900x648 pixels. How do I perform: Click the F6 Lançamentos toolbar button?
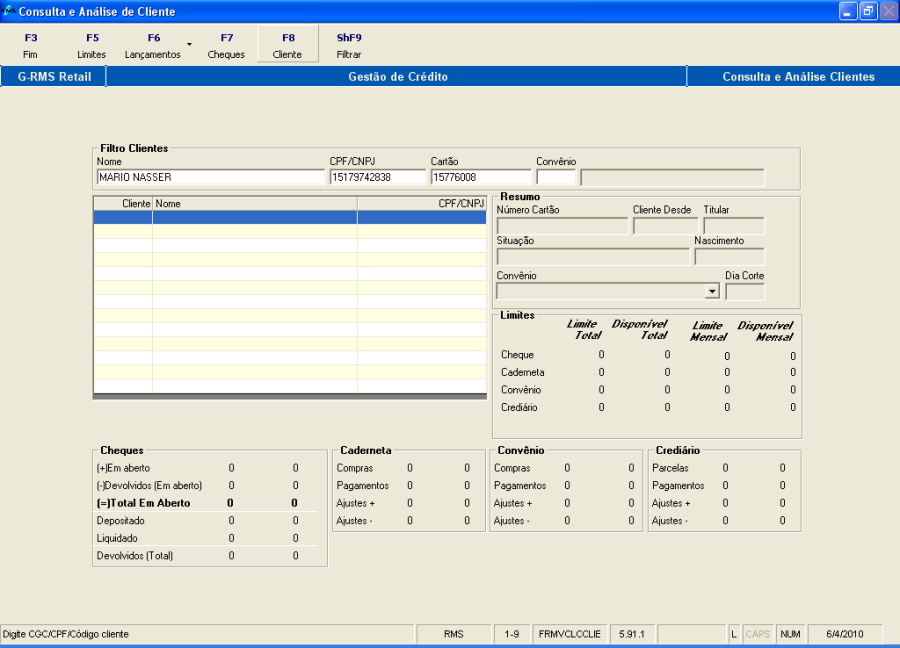(x=153, y=45)
